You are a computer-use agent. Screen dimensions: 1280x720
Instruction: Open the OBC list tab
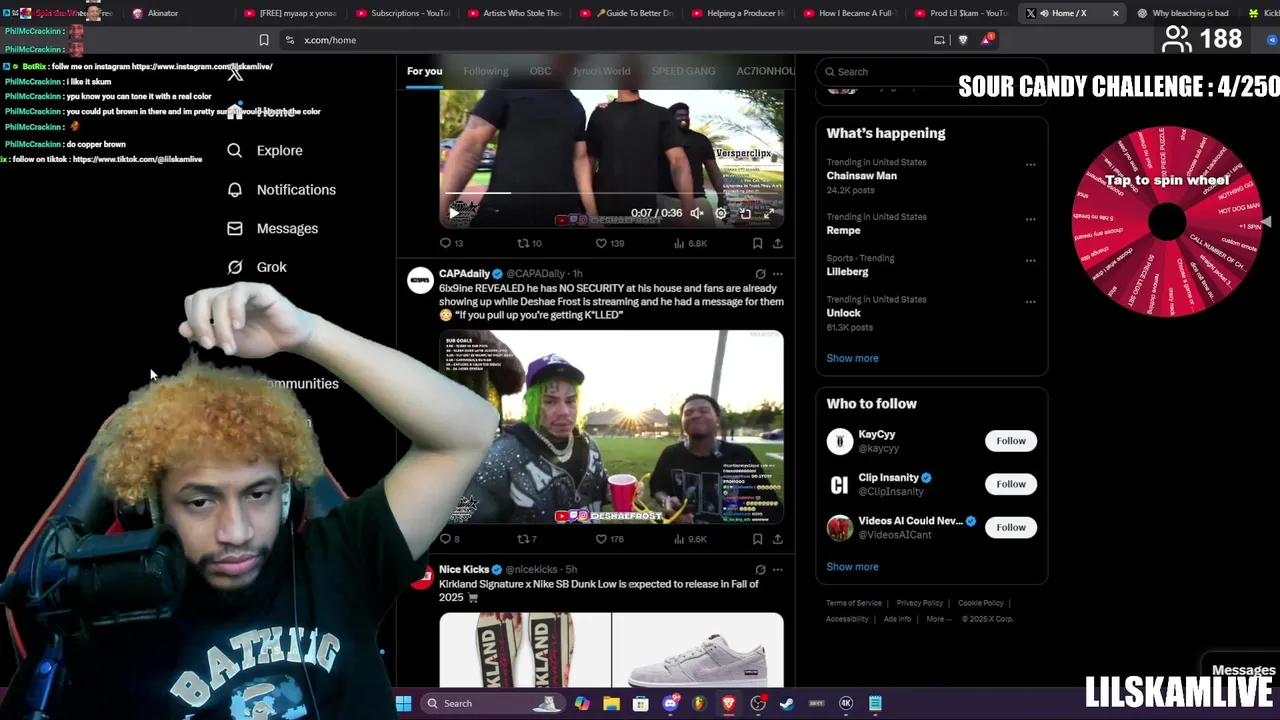(x=540, y=71)
